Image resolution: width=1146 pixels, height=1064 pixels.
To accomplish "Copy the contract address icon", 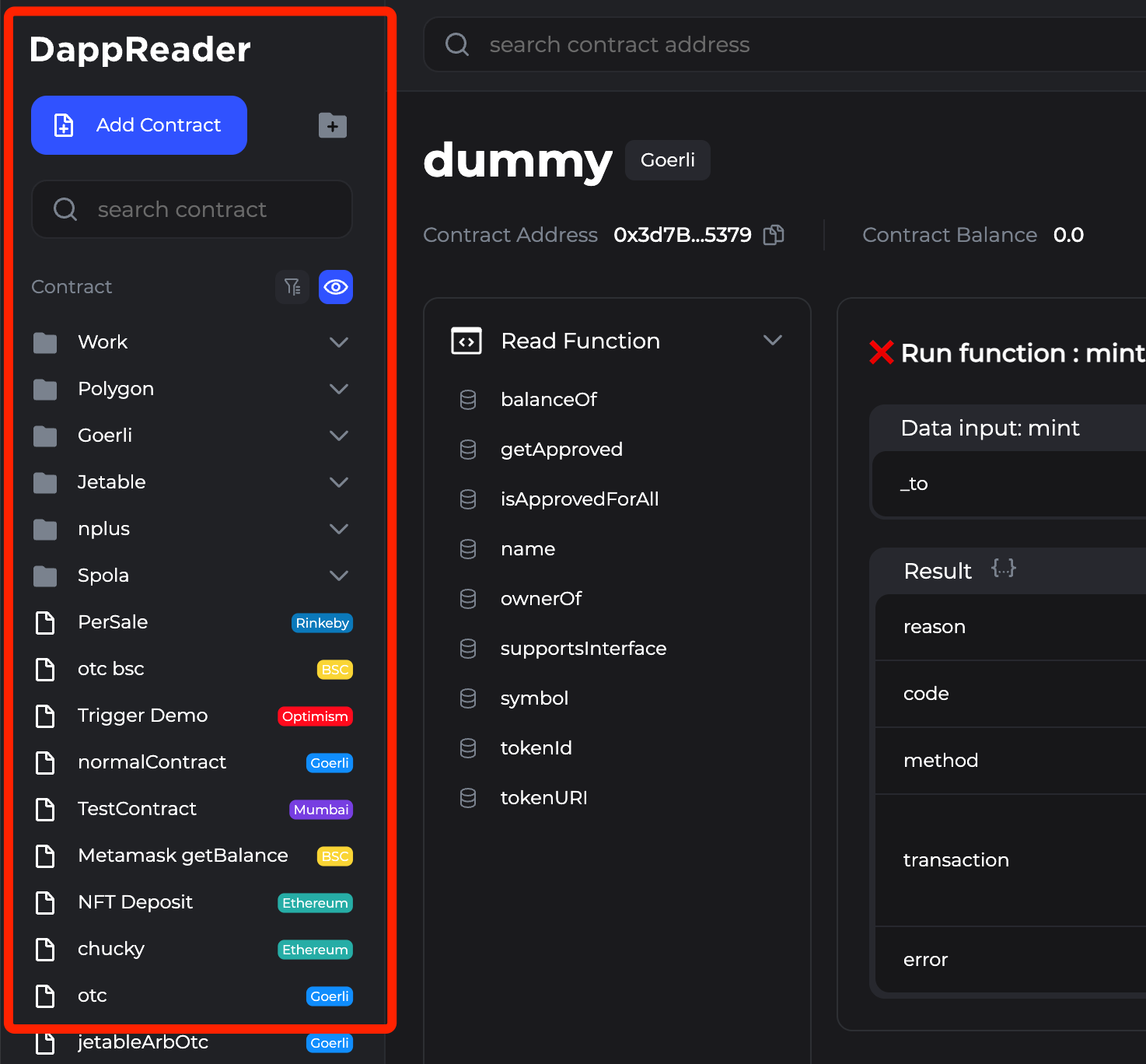I will point(774,235).
